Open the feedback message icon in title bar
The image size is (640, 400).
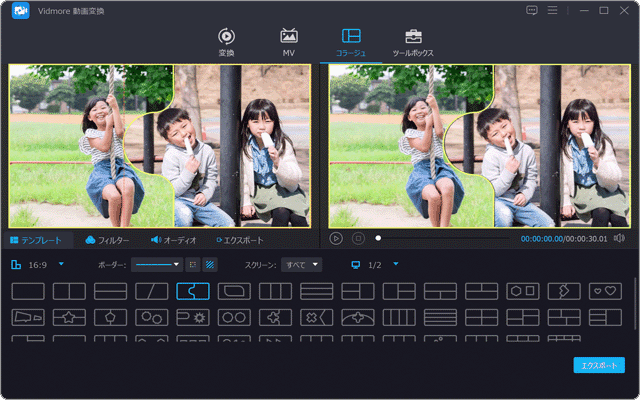click(x=532, y=11)
